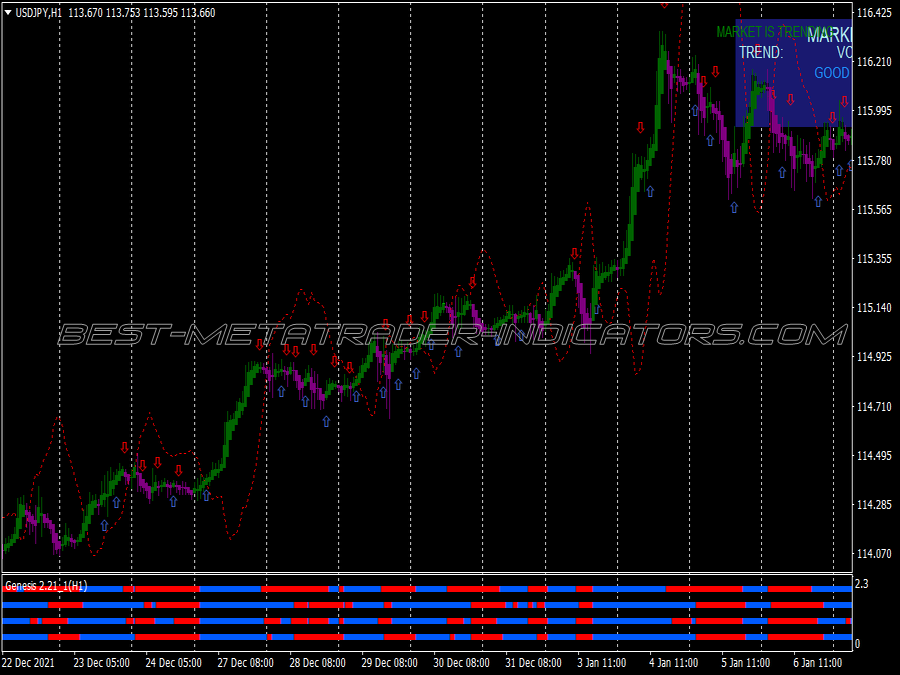Select the open price value 113.670
Image resolution: width=900 pixels, height=675 pixels.
tap(86, 13)
